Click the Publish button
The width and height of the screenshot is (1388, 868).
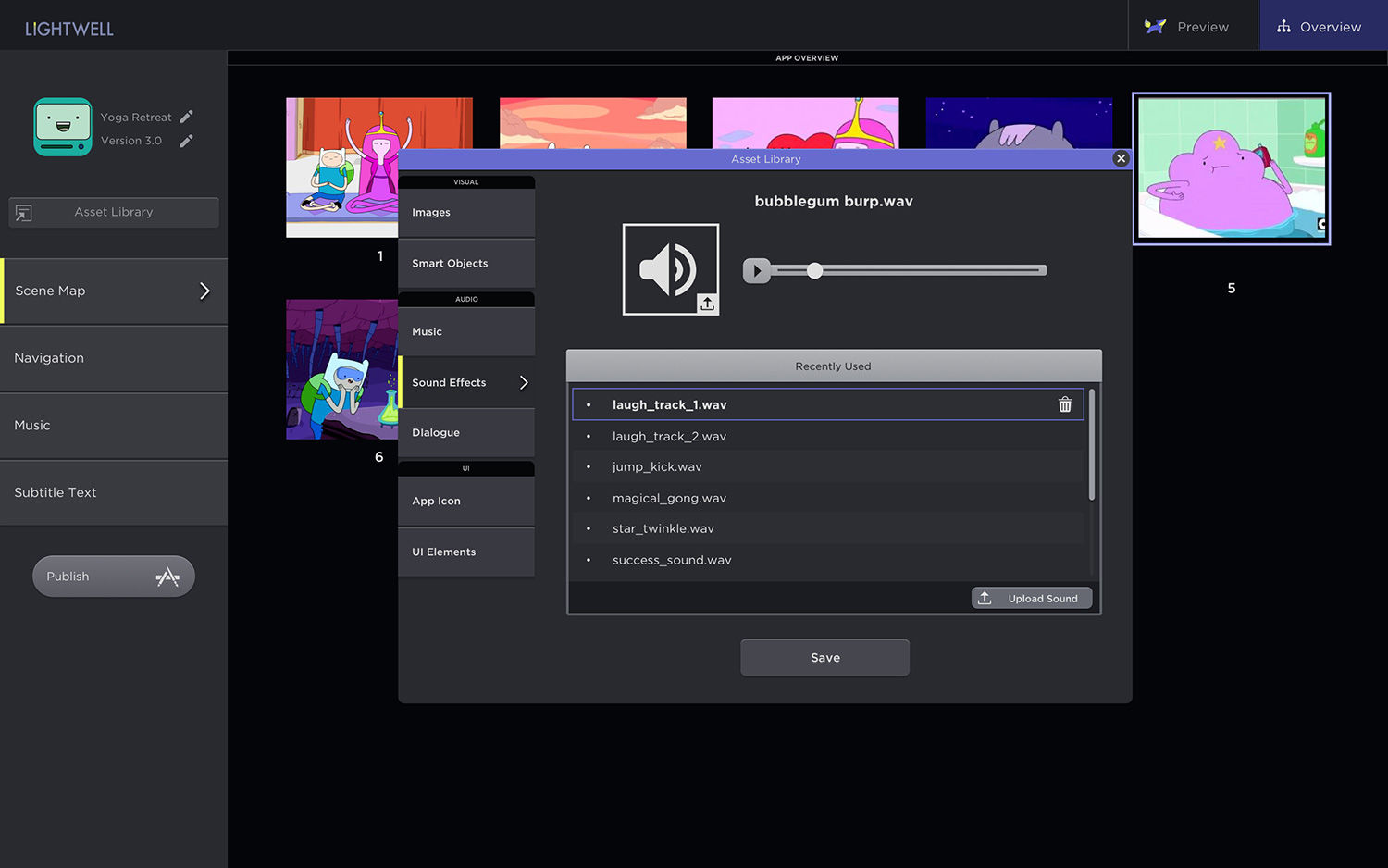(x=114, y=577)
